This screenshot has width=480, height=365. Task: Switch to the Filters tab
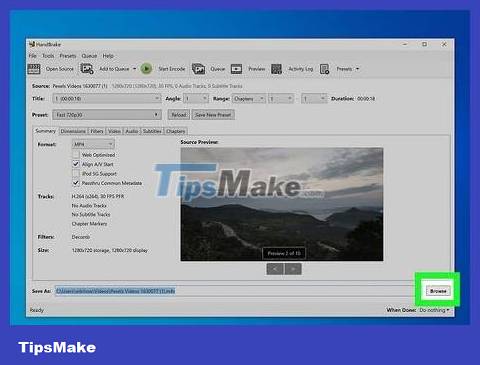pos(97,131)
